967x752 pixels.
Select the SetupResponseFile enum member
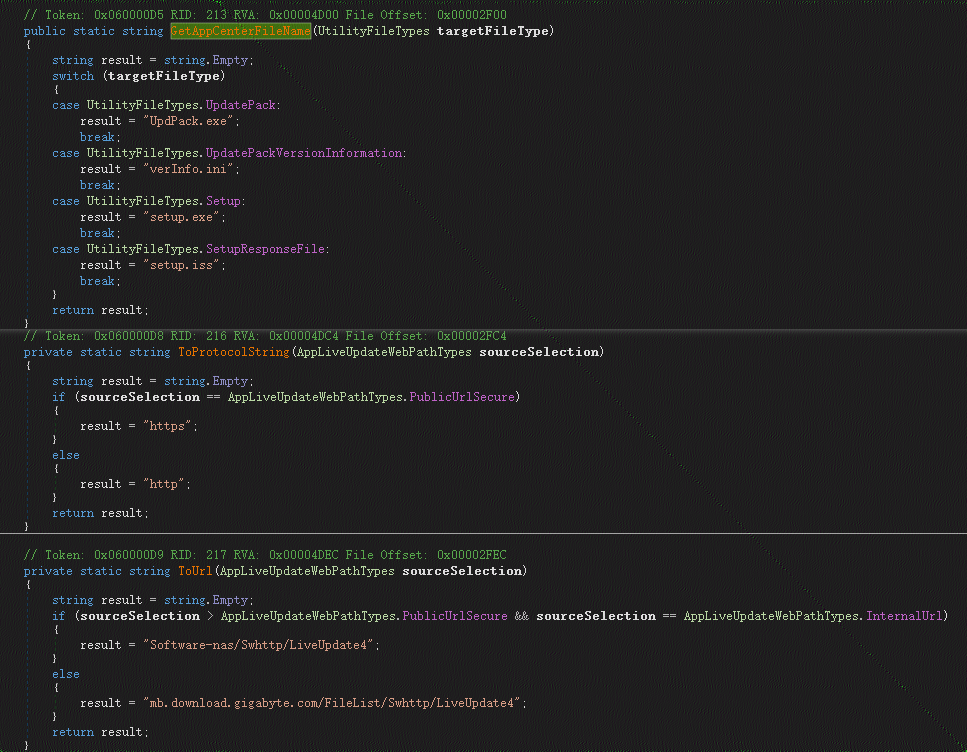pos(265,249)
